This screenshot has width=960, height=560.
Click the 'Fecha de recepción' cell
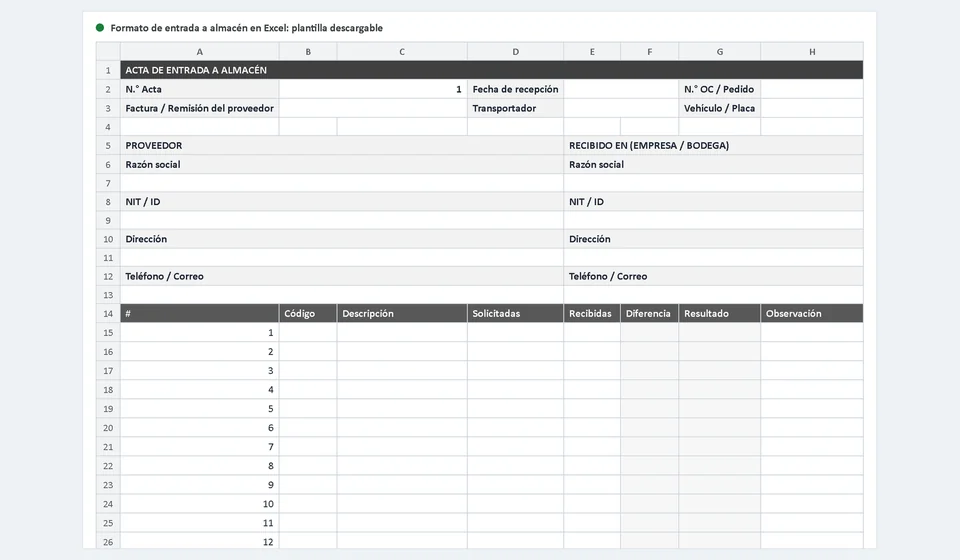[x=516, y=89]
